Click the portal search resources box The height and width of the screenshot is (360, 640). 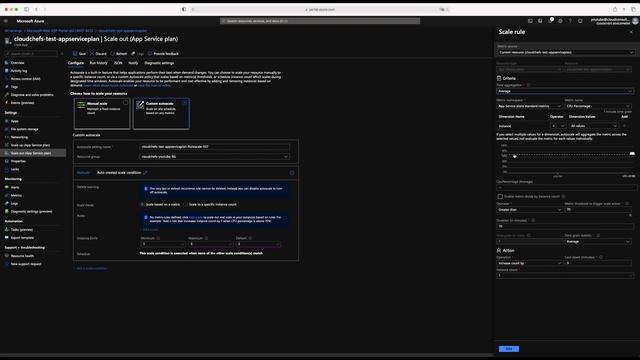click(x=320, y=21)
